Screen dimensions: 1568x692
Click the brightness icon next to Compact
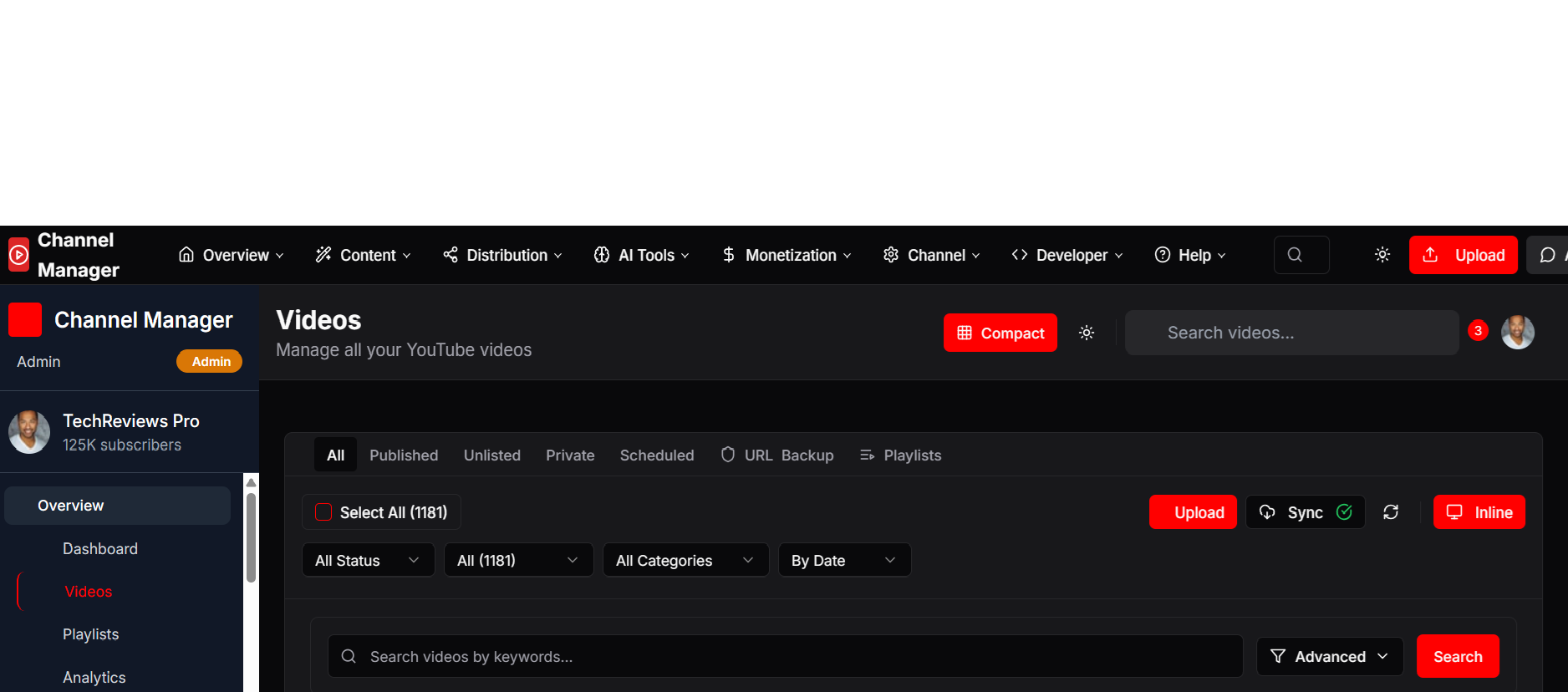click(x=1087, y=333)
